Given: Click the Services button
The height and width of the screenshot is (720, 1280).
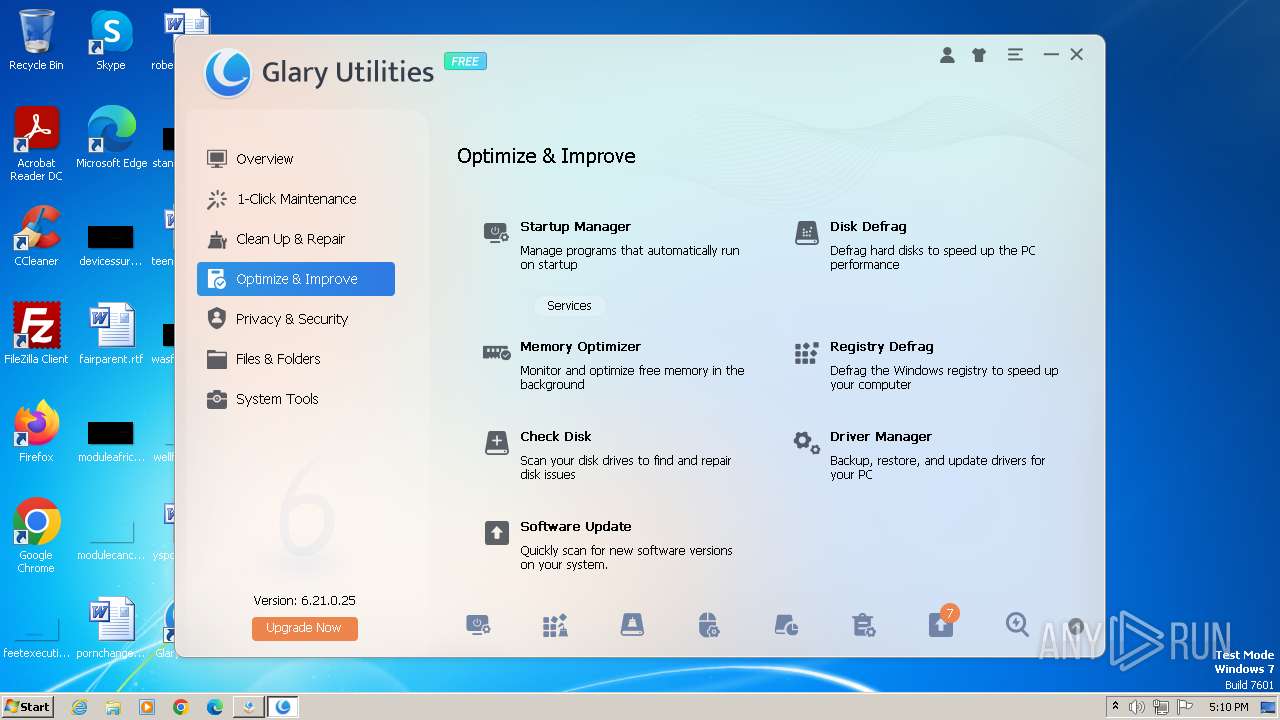Looking at the screenshot, I should pos(569,306).
